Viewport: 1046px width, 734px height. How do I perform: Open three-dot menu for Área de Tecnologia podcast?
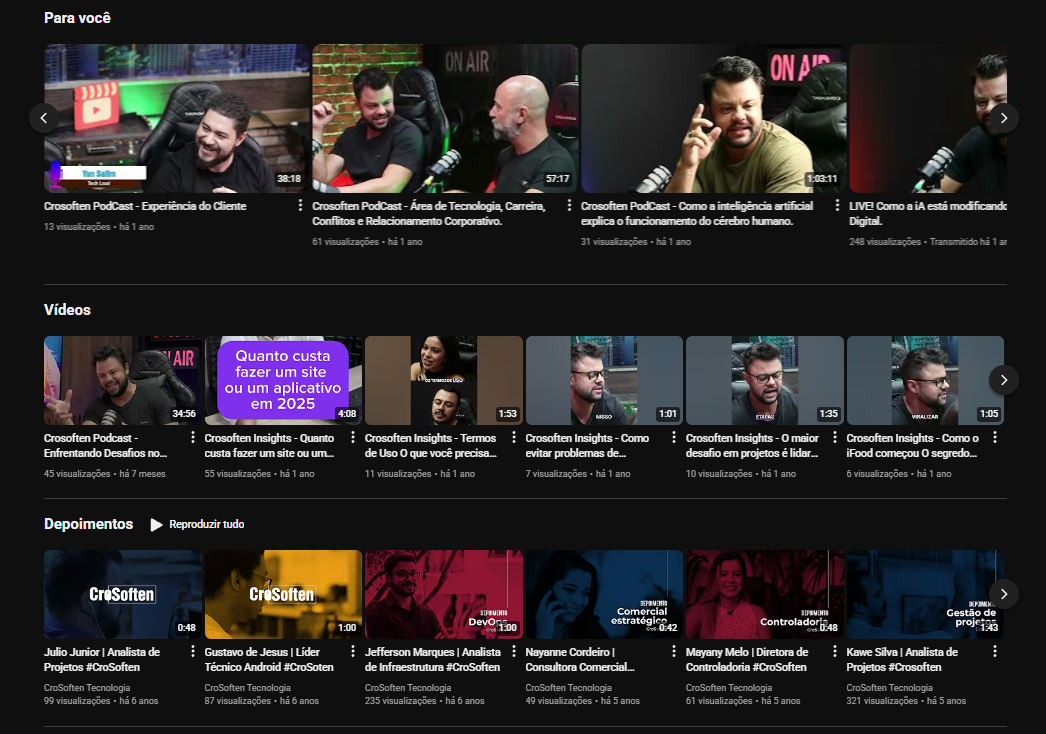(568, 206)
